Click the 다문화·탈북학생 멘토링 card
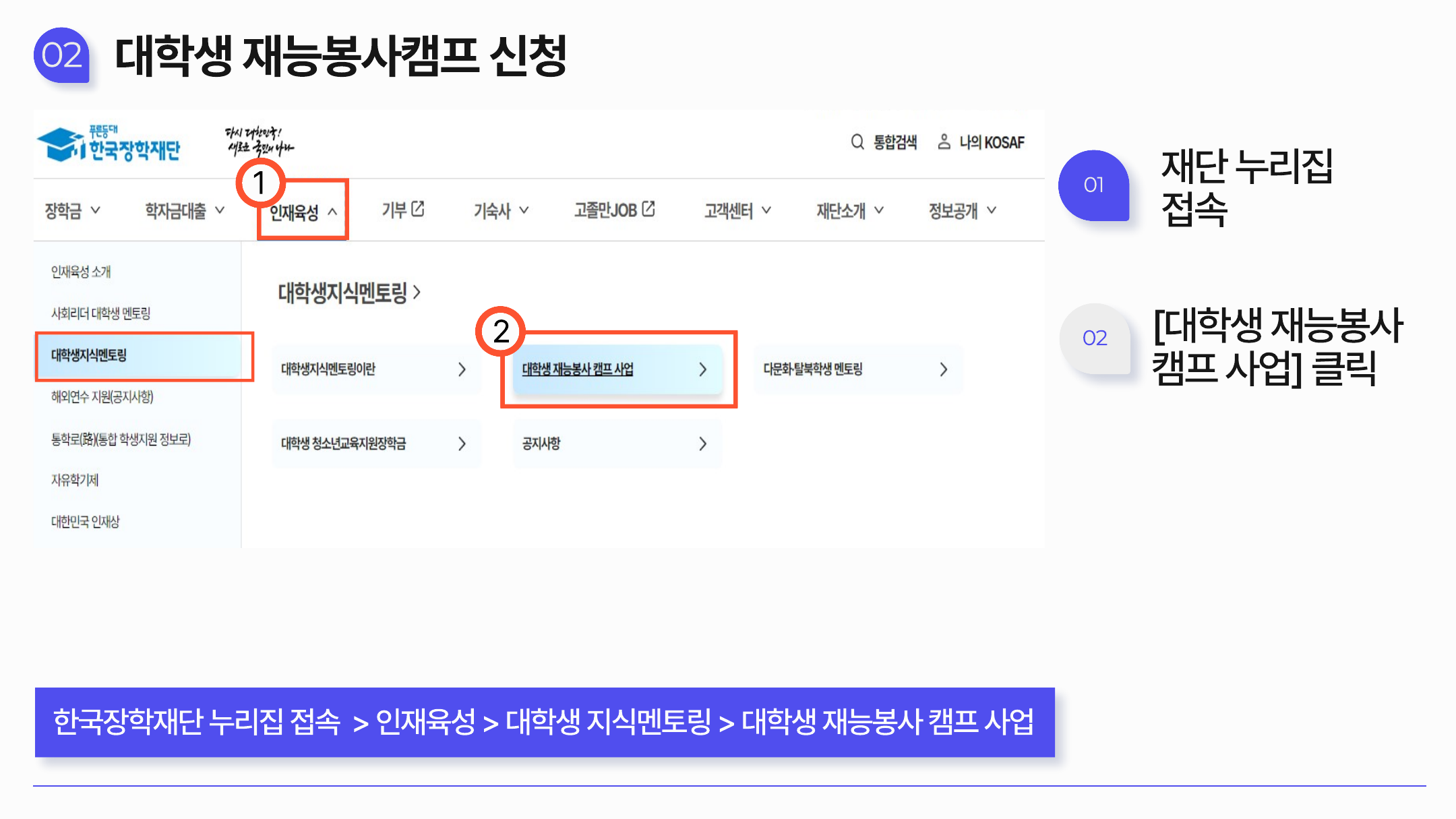The height and width of the screenshot is (819, 1456). click(x=858, y=369)
